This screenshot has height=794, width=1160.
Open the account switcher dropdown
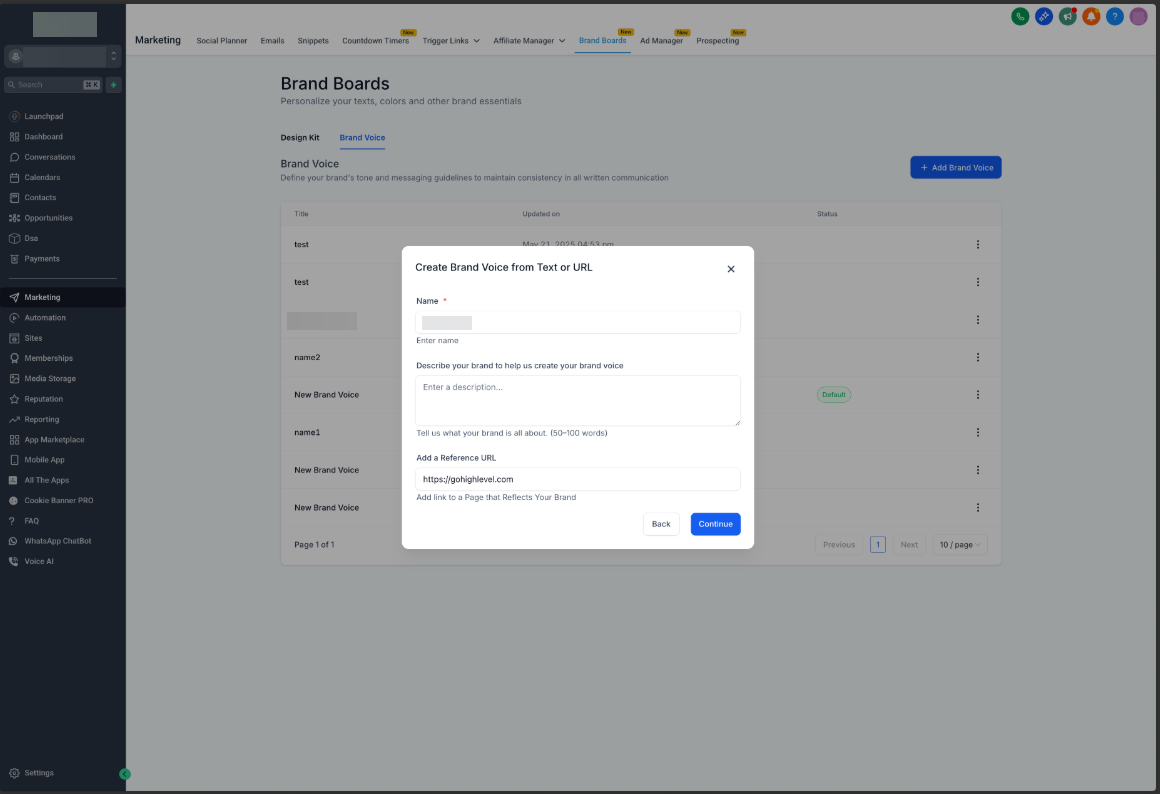point(63,56)
